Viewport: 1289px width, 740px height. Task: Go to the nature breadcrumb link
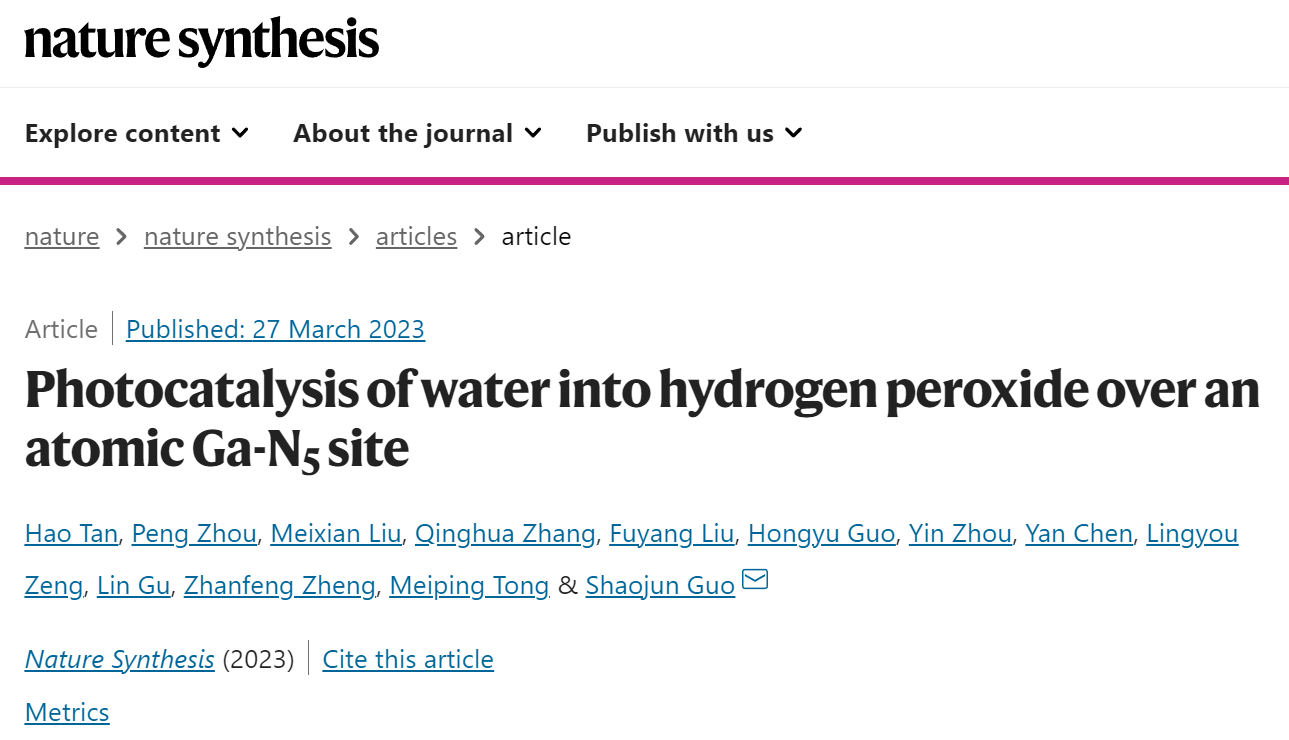pyautogui.click(x=62, y=237)
